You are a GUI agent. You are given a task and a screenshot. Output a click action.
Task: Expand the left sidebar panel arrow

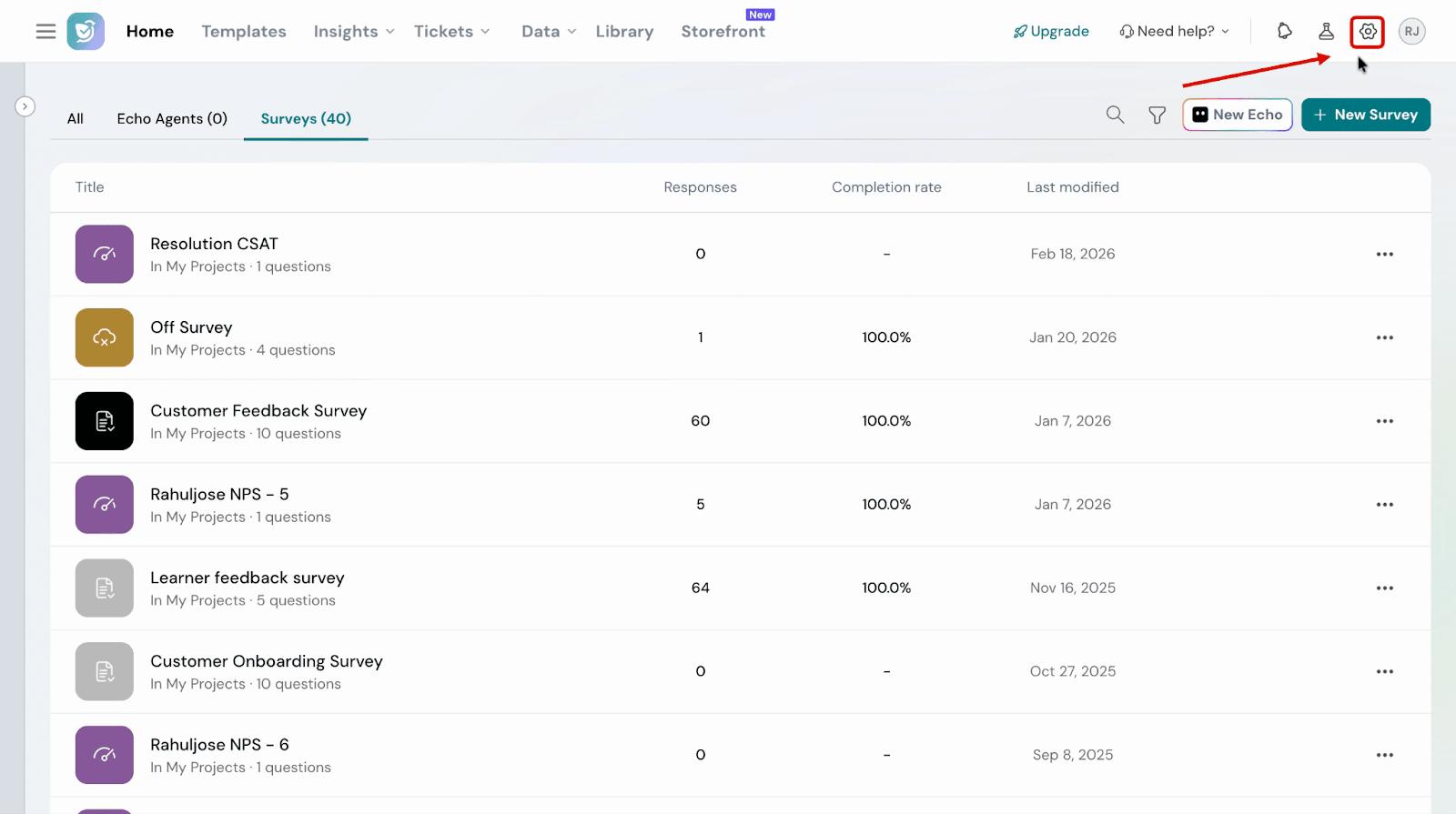click(x=25, y=106)
